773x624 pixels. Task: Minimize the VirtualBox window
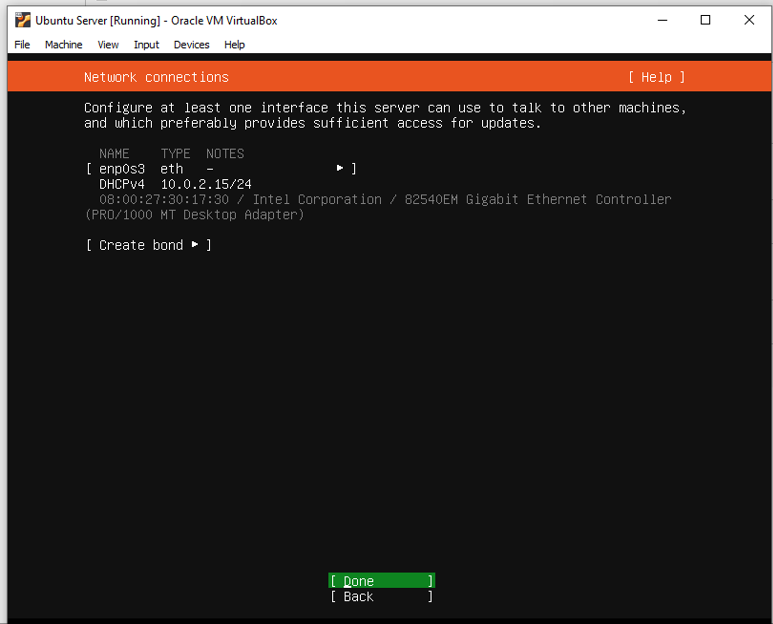(x=661, y=20)
